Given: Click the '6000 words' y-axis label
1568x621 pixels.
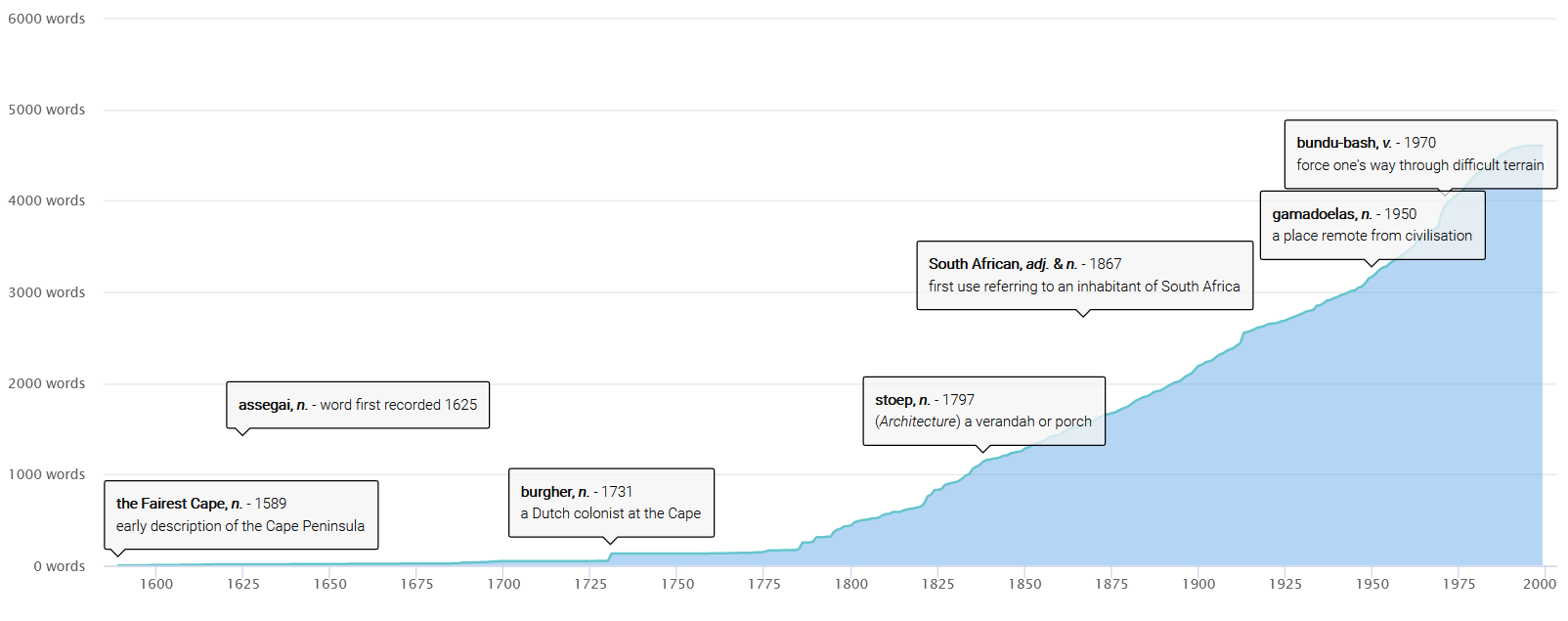Looking at the screenshot, I should click(47, 19).
